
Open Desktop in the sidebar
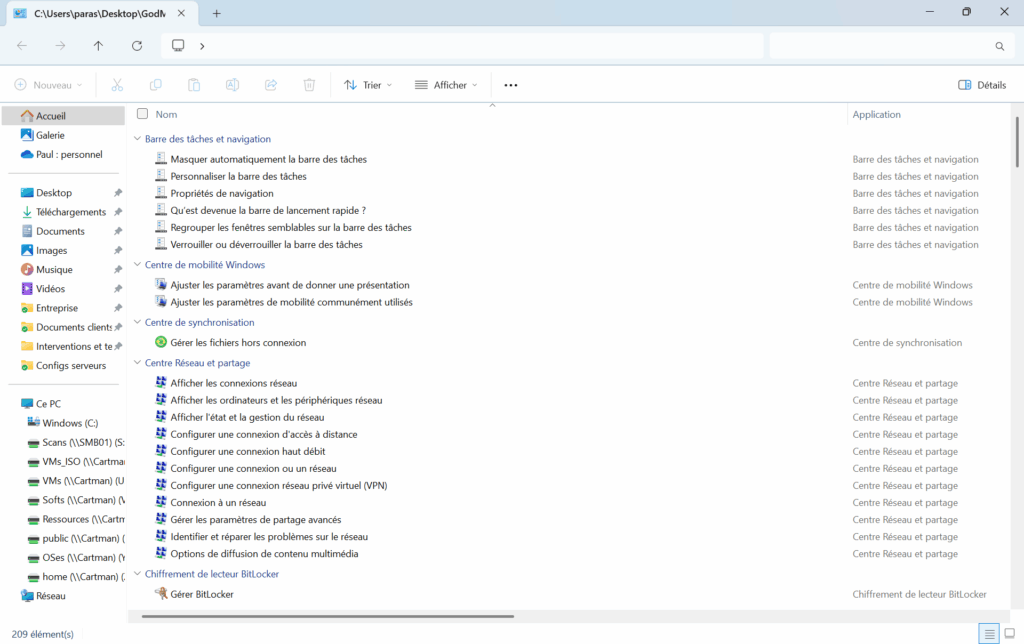[54, 193]
